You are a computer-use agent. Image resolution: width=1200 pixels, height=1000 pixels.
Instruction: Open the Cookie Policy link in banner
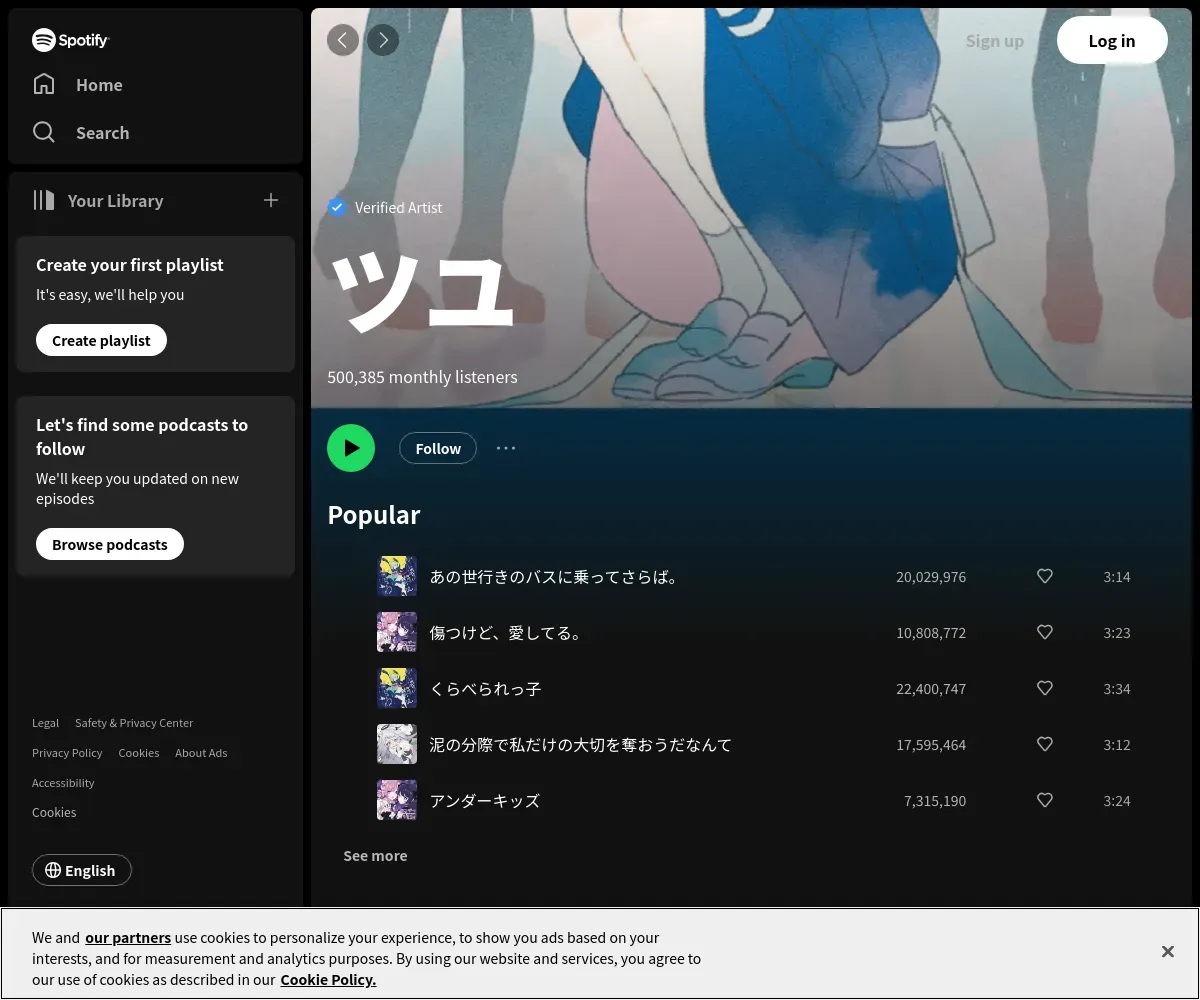click(x=328, y=980)
